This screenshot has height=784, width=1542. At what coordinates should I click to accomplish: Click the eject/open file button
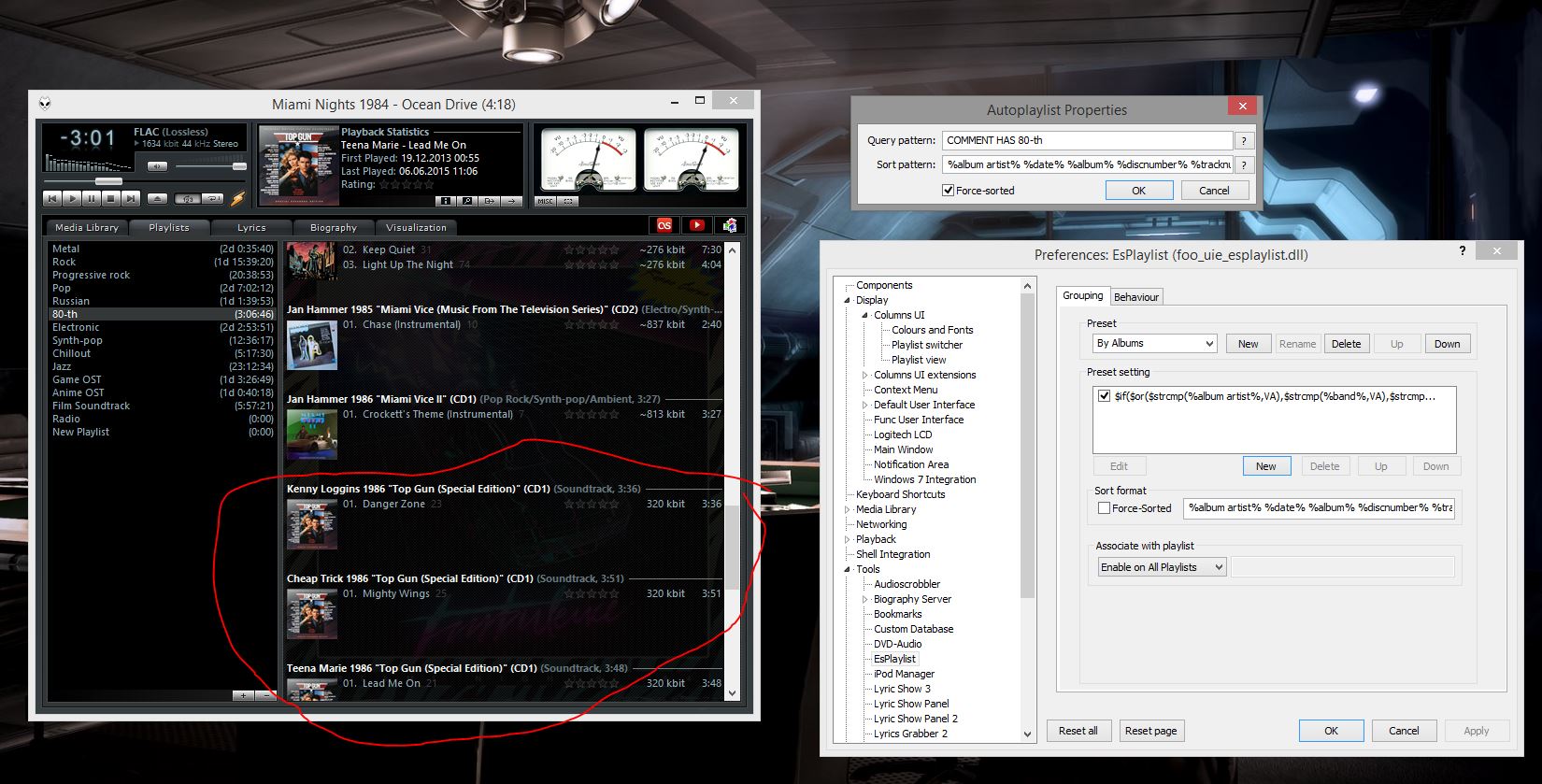[158, 198]
